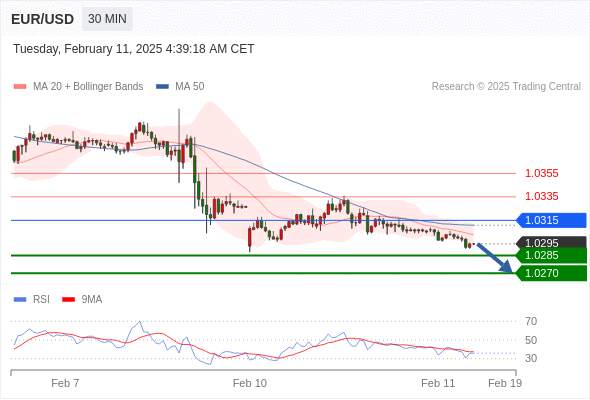
Task: Click the 30 MIN timeframe badge
Action: [107, 18]
